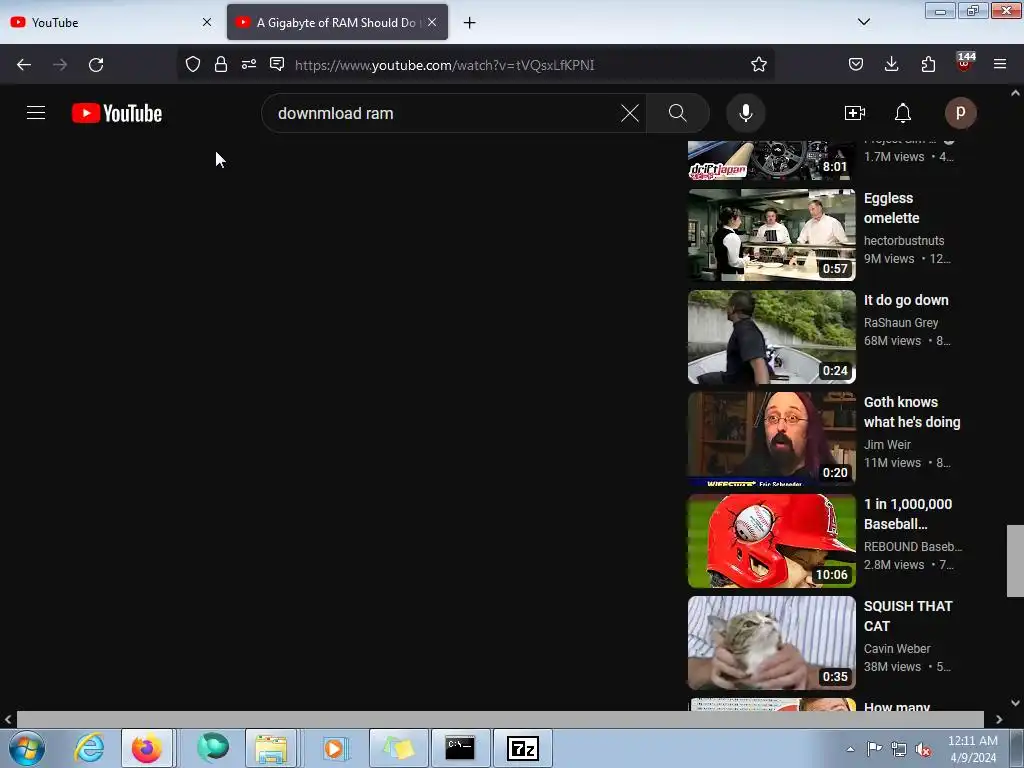Open SQUISH THAT CAT title link
Viewport: 1024px width, 768px height.
tap(908, 616)
